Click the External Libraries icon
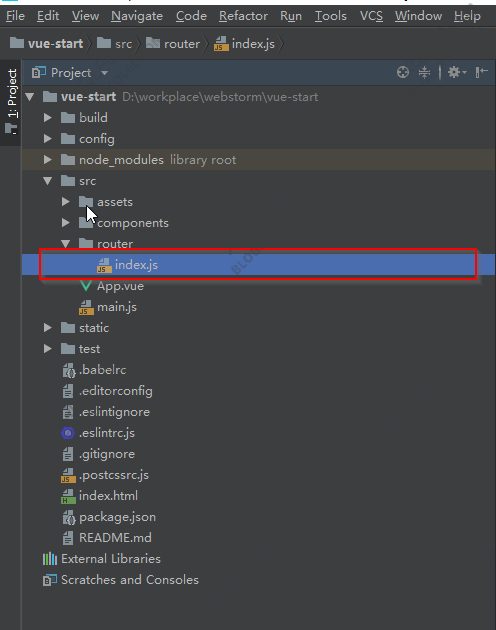Screen dimensions: 496x630 50,558
